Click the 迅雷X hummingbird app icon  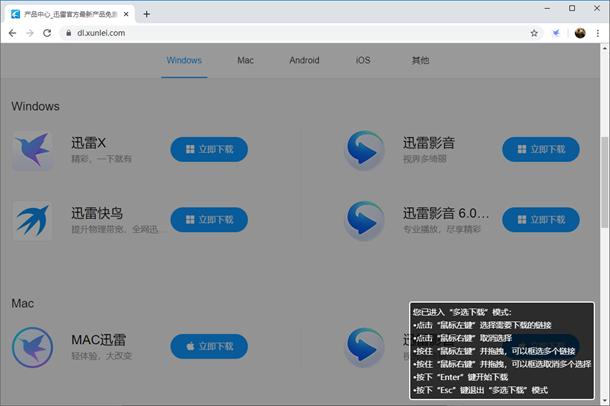pos(33,149)
